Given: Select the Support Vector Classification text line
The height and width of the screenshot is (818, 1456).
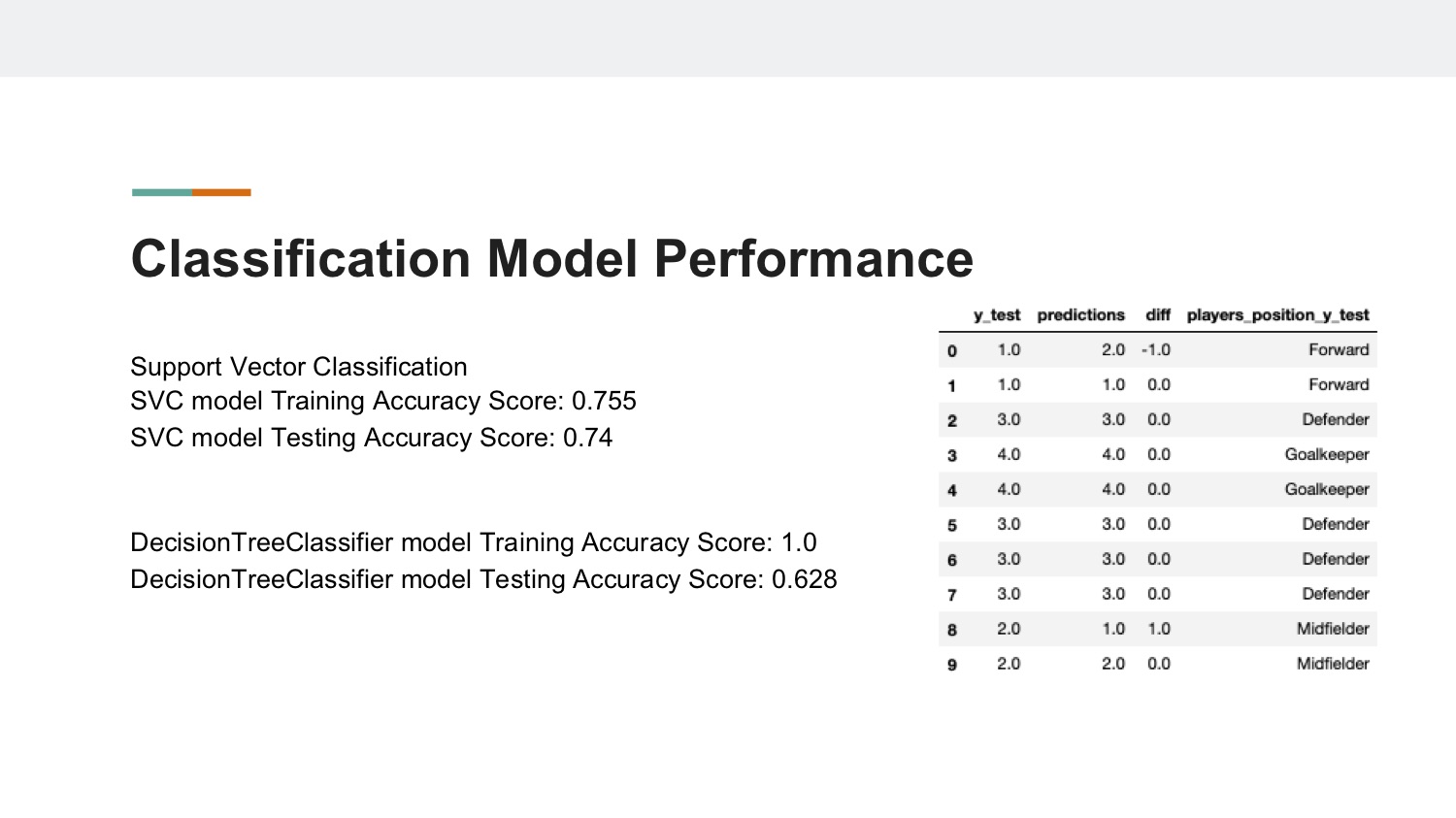Looking at the screenshot, I should click(299, 367).
